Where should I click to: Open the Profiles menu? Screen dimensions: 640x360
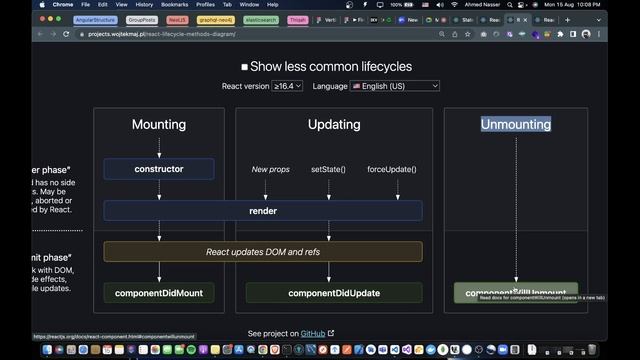point(205,5)
